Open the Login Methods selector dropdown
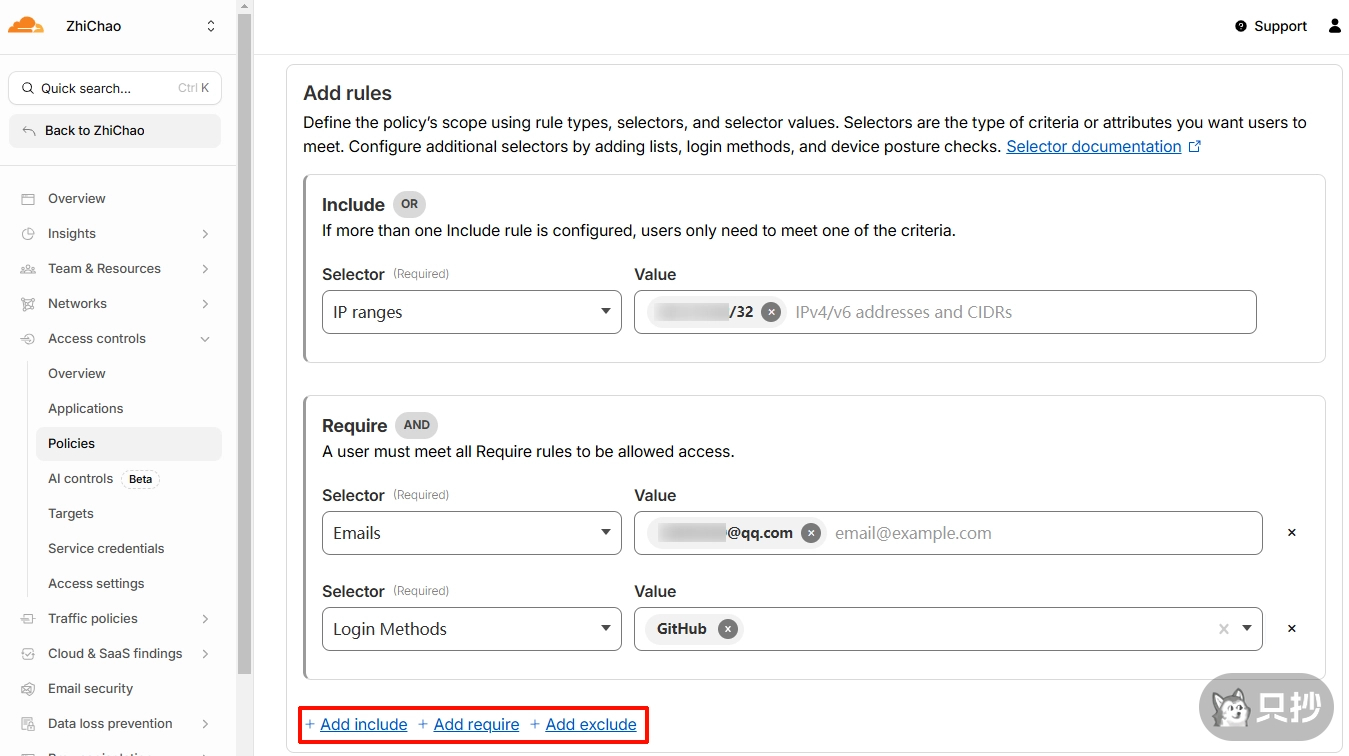The height and width of the screenshot is (756, 1349). click(x=471, y=629)
